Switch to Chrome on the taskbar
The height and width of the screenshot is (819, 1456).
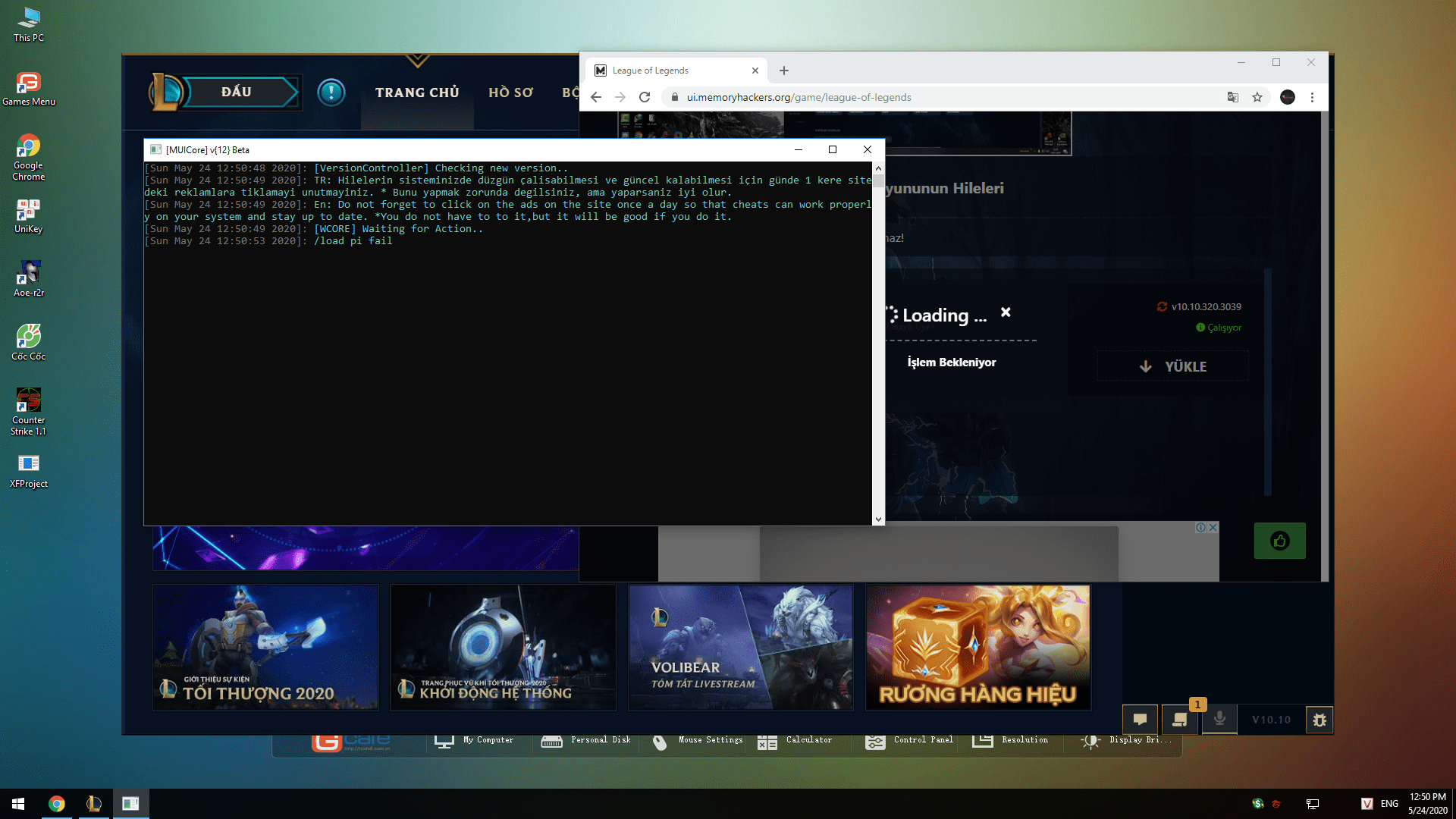click(57, 804)
